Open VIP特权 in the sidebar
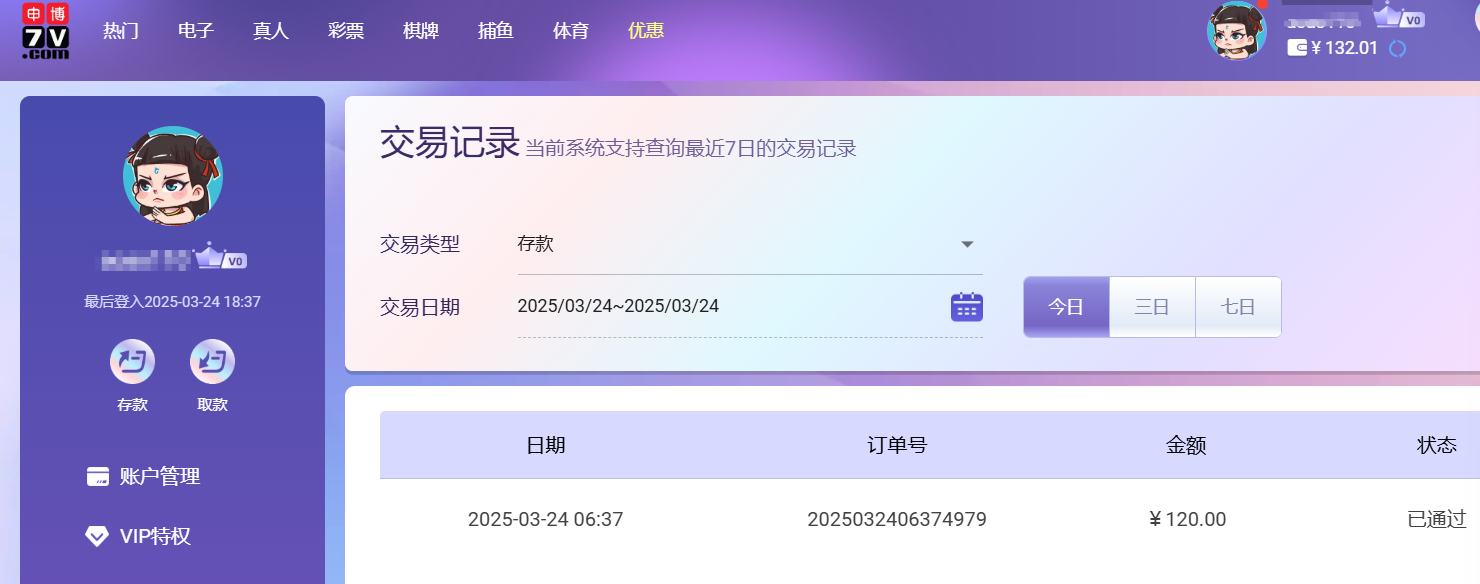This screenshot has height=584, width=1480. [154, 537]
